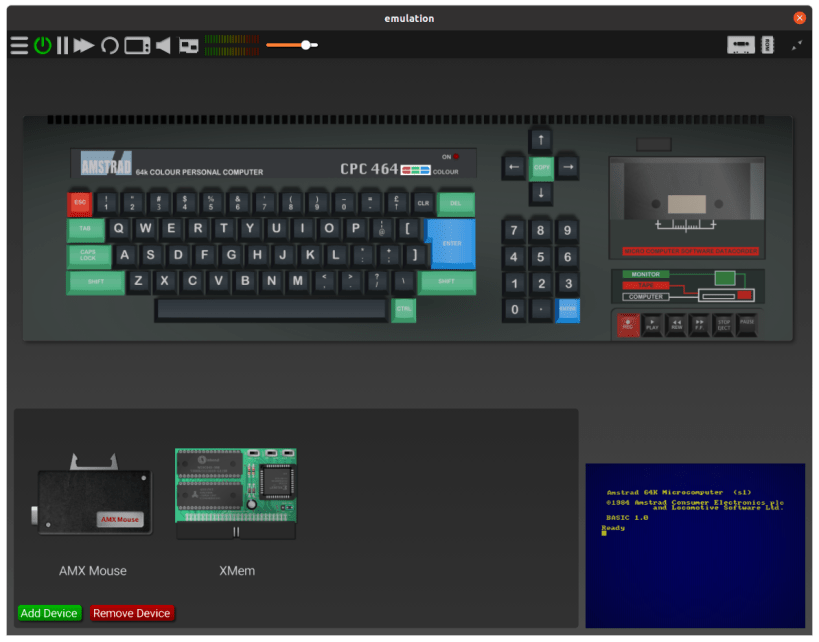The width and height of the screenshot is (819, 642).
Task: Click the red REC datacorder button
Action: [628, 325]
